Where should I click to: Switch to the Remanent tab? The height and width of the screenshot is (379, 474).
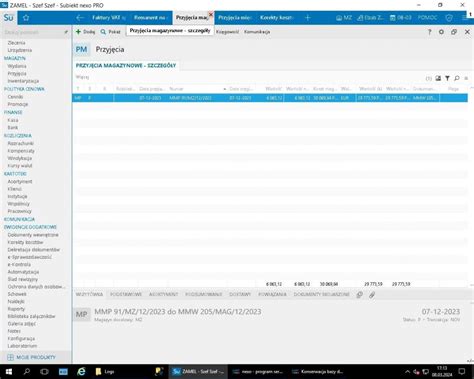point(150,17)
